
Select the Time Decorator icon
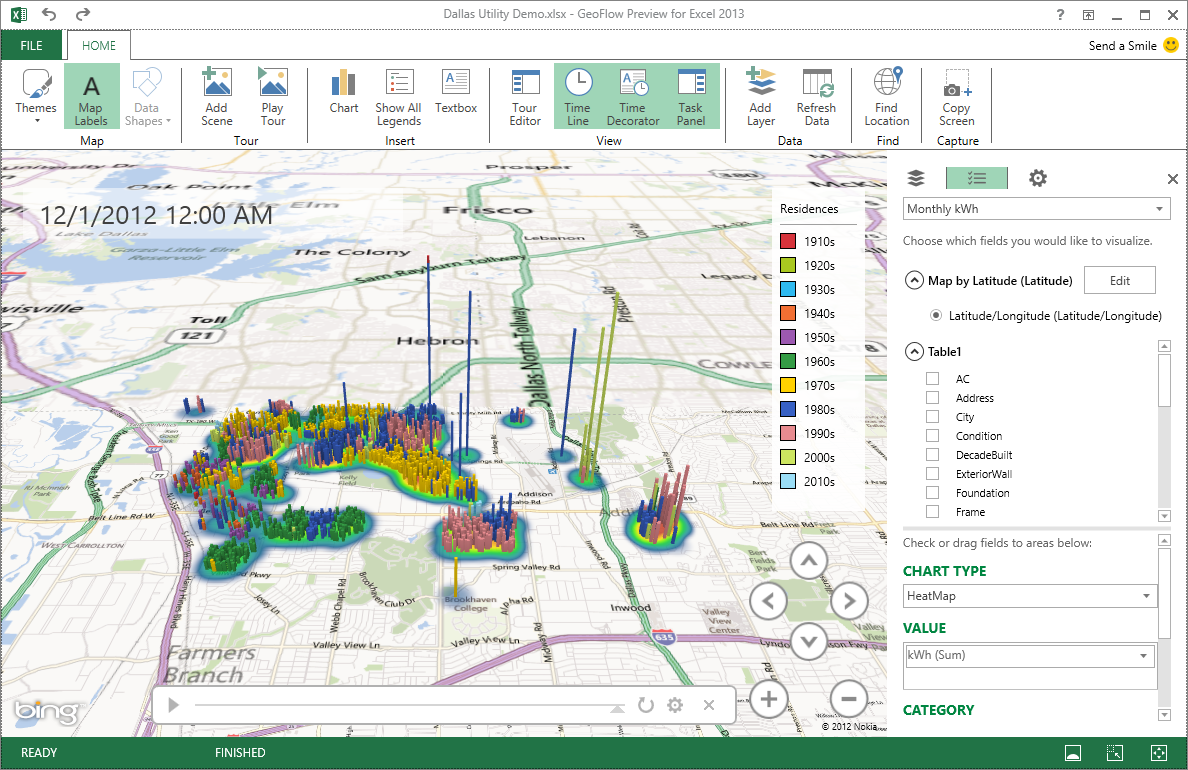point(633,95)
